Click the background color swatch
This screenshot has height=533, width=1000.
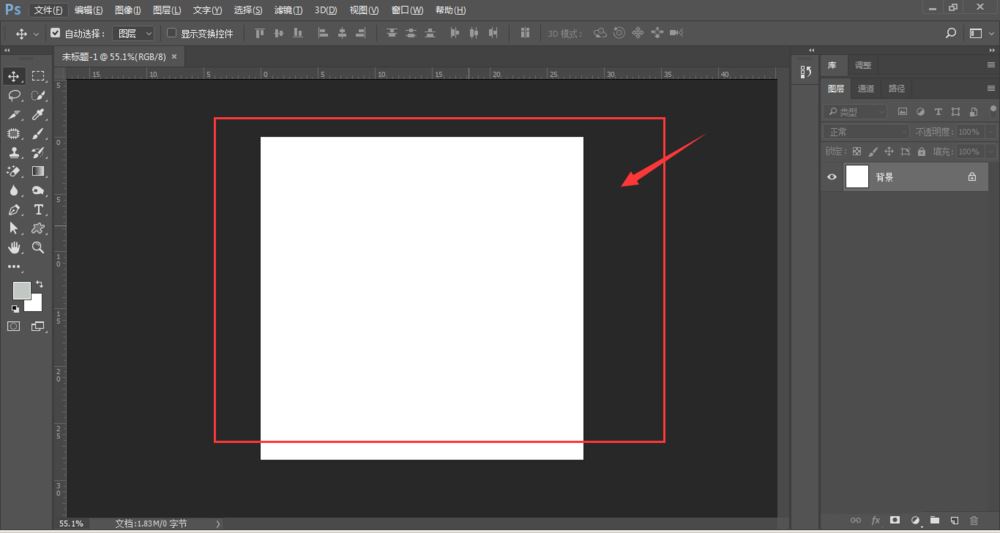[35, 305]
